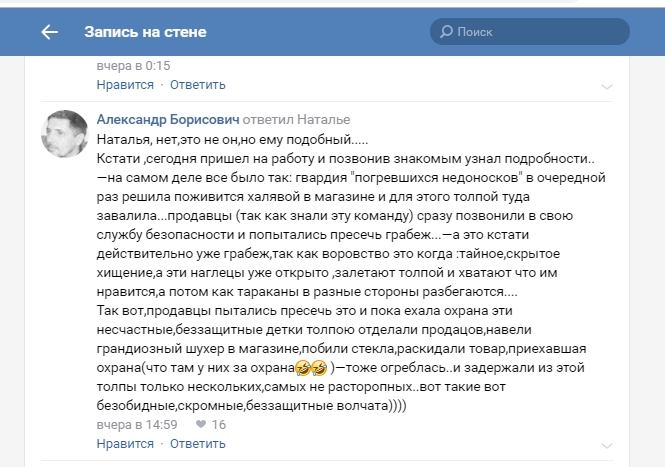Screen dimensions: 665x467
Task: Expand options chevron for the 14:59 comment
Action: [x=607, y=446]
